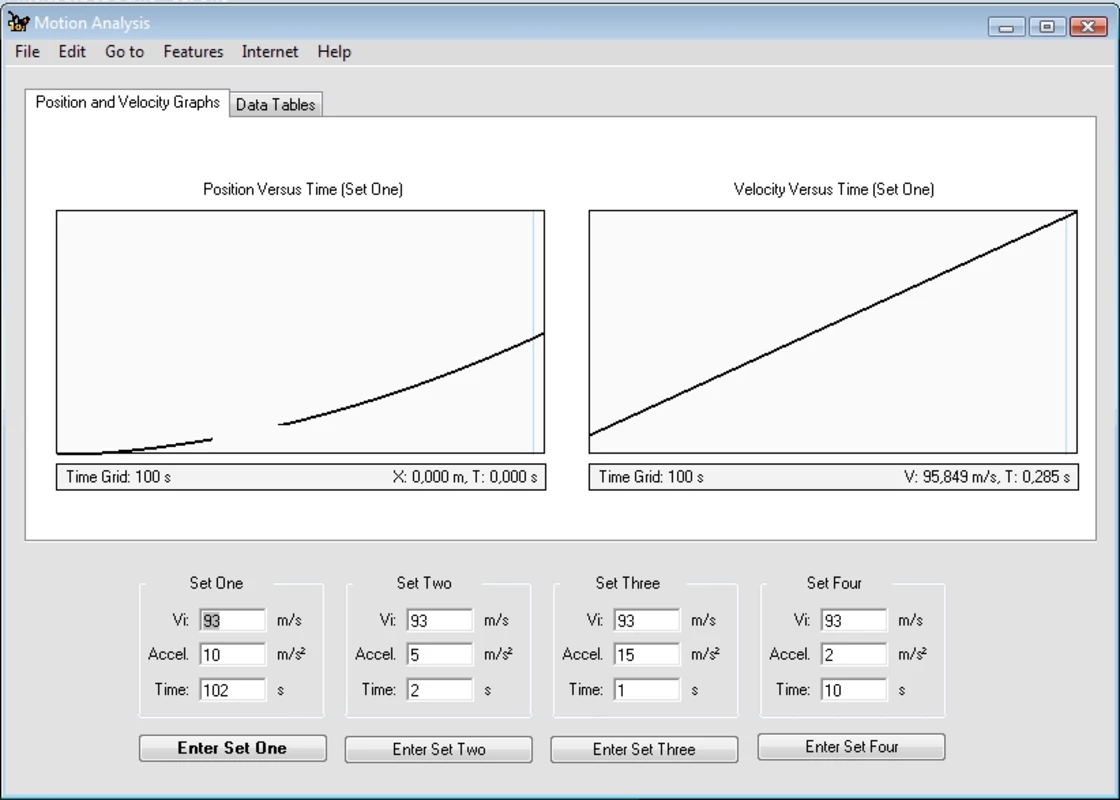Screen dimensions: 1120x800
Task: Click the 'Set Four' group label
Action: [834, 583]
